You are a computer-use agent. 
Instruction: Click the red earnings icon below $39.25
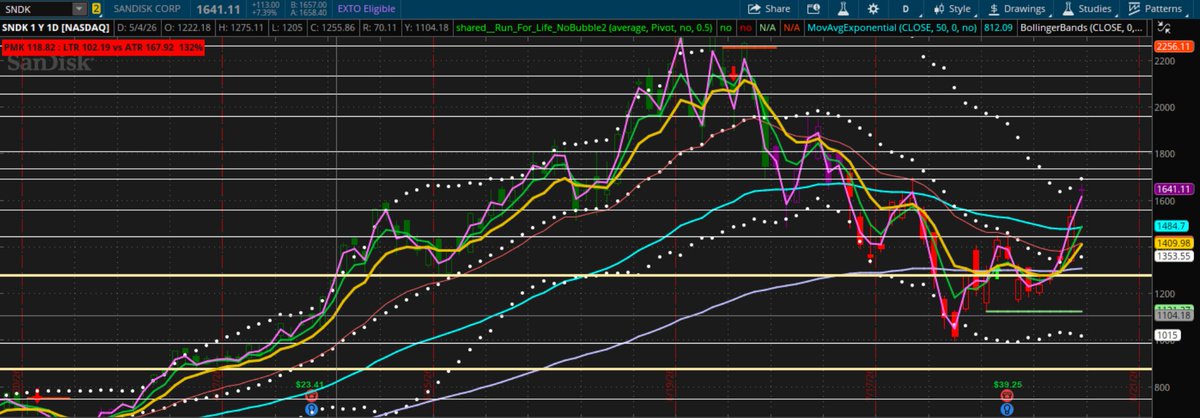tap(1006, 396)
